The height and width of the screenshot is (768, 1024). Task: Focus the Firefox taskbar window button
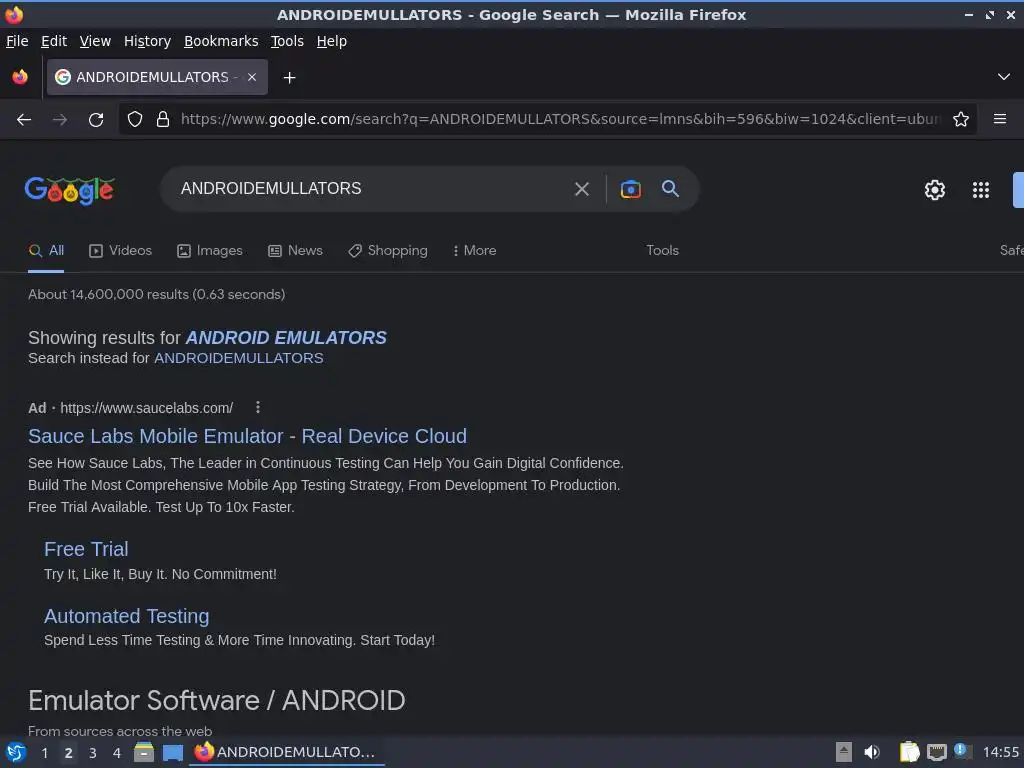point(286,752)
